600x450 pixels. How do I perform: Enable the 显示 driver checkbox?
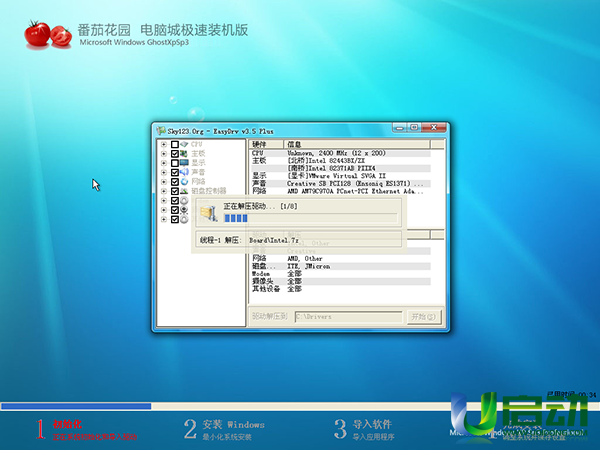[x=174, y=163]
